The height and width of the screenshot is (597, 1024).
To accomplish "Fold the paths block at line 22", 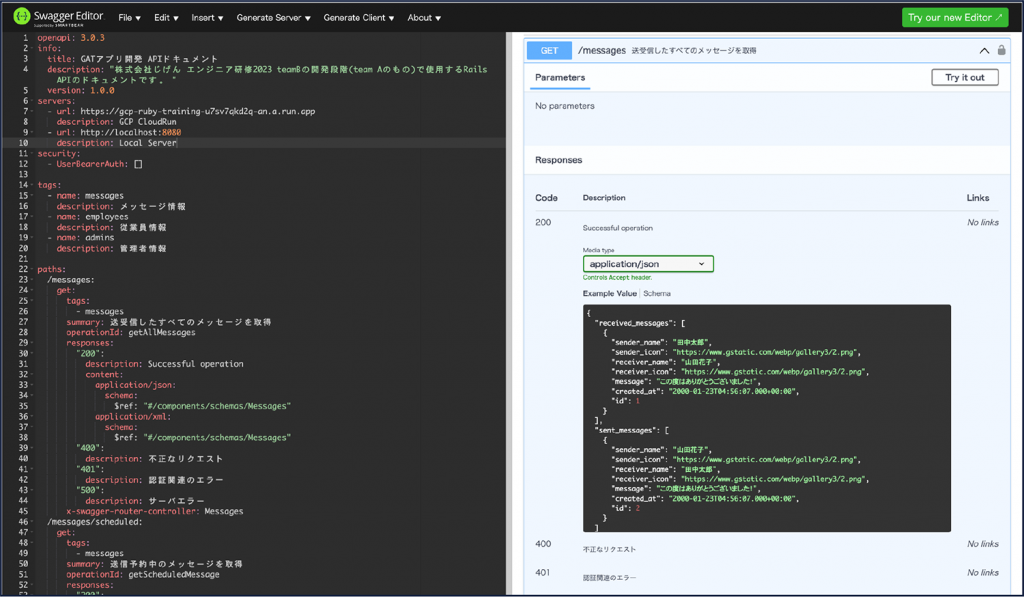I will click(32, 269).
